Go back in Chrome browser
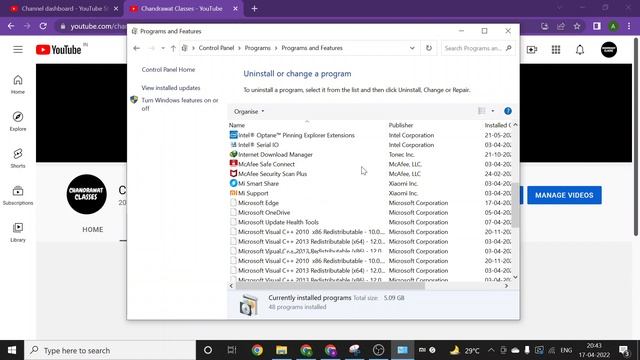Viewport: 640px width, 360px height. point(11,26)
